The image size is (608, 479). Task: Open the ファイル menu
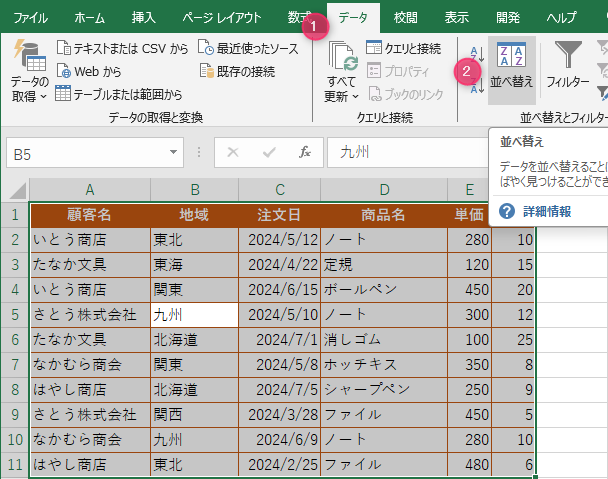(x=30, y=18)
